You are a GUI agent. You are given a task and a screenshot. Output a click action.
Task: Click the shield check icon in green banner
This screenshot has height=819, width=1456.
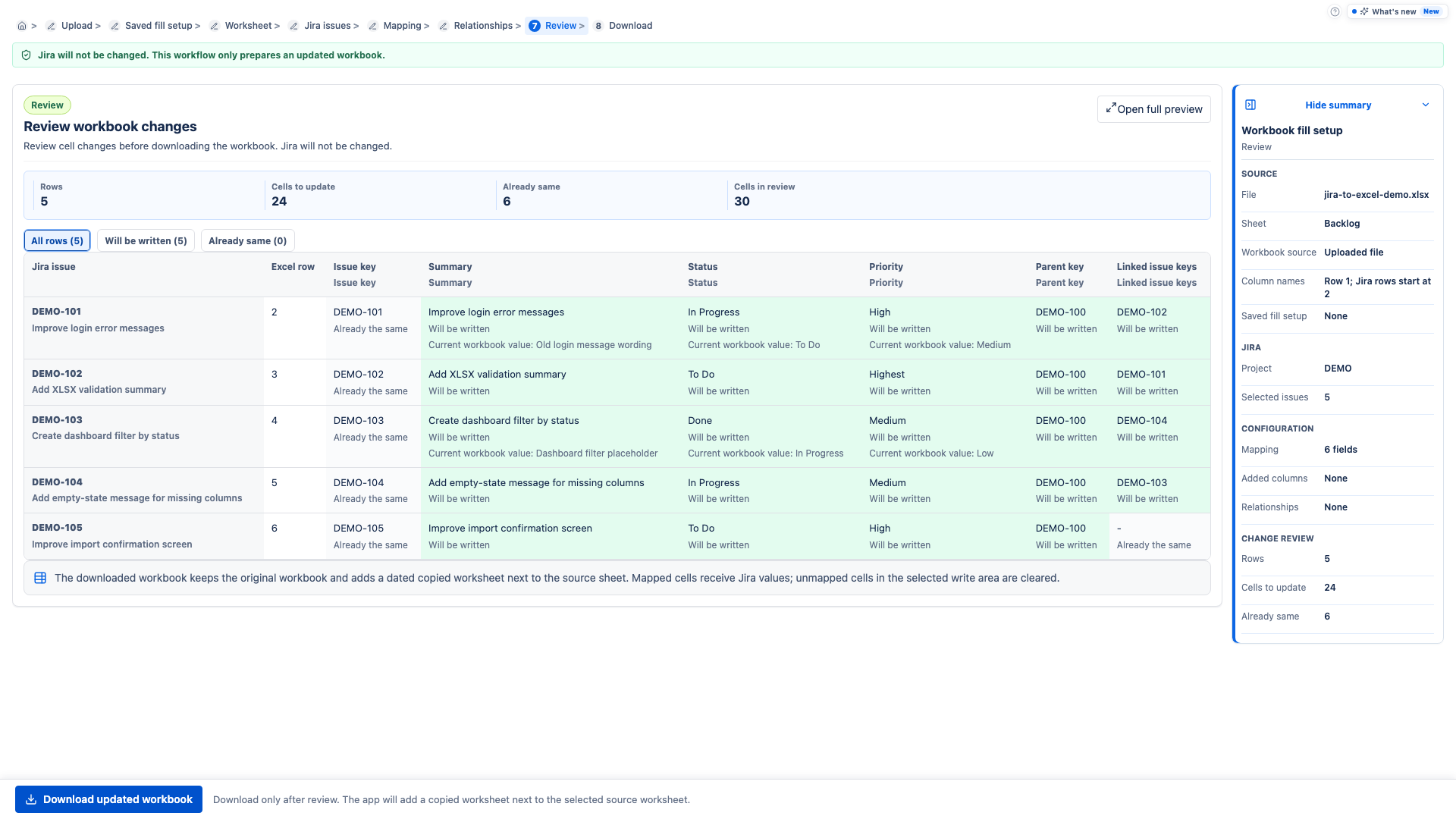tap(27, 55)
